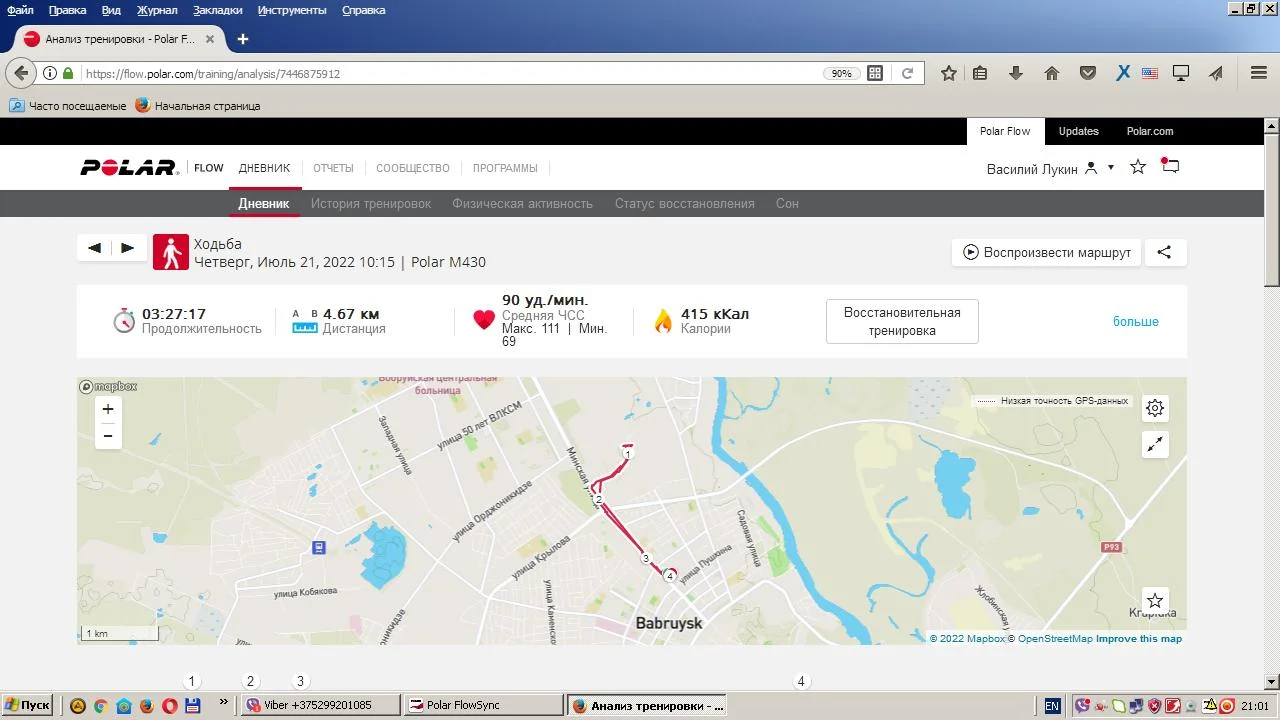Image resolution: width=1280 pixels, height=720 pixels.
Task: Go to Firefox home page icon
Action: pyautogui.click(x=1051, y=73)
